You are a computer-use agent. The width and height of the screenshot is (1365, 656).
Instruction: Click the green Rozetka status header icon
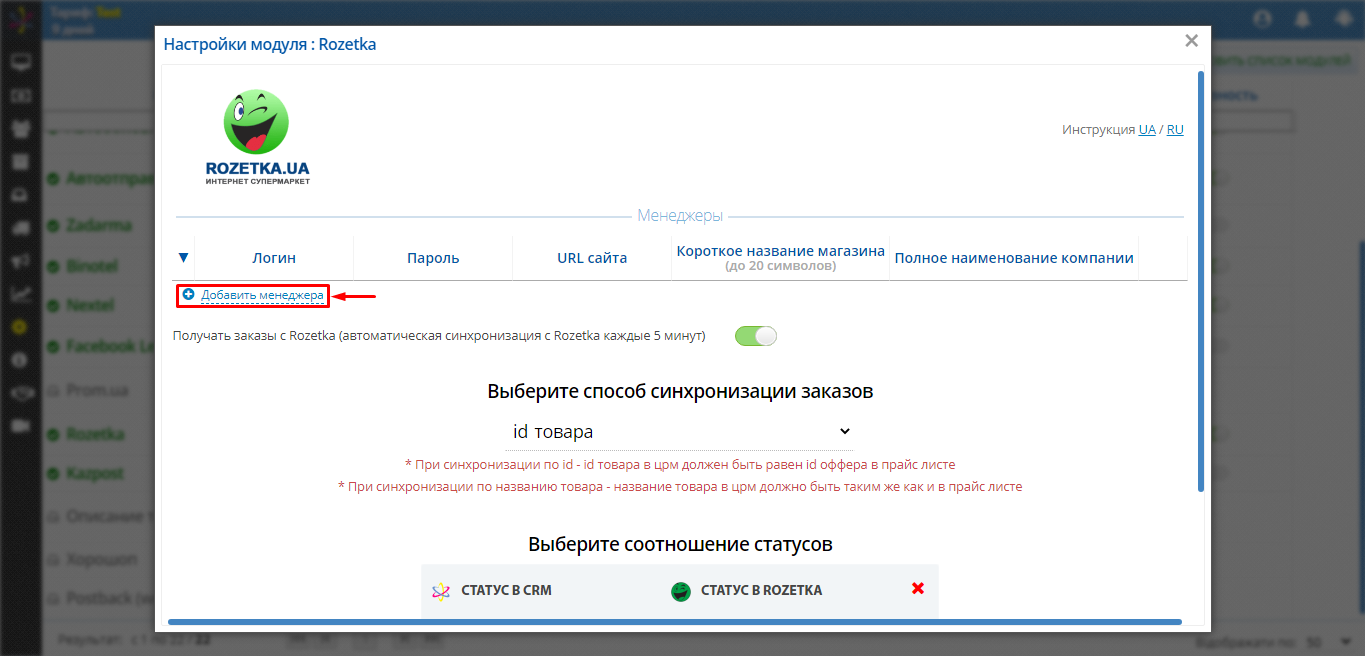[681, 591]
